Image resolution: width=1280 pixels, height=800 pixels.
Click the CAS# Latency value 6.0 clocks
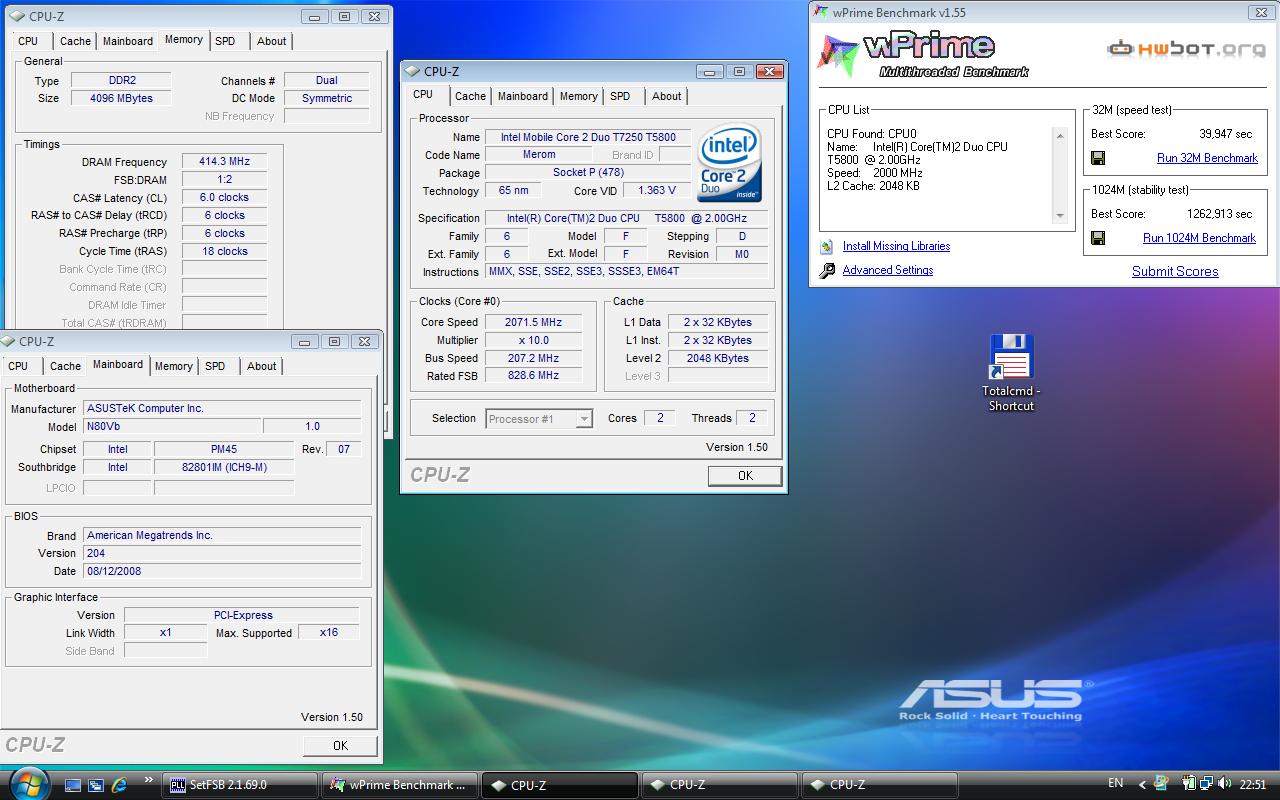(x=224, y=197)
